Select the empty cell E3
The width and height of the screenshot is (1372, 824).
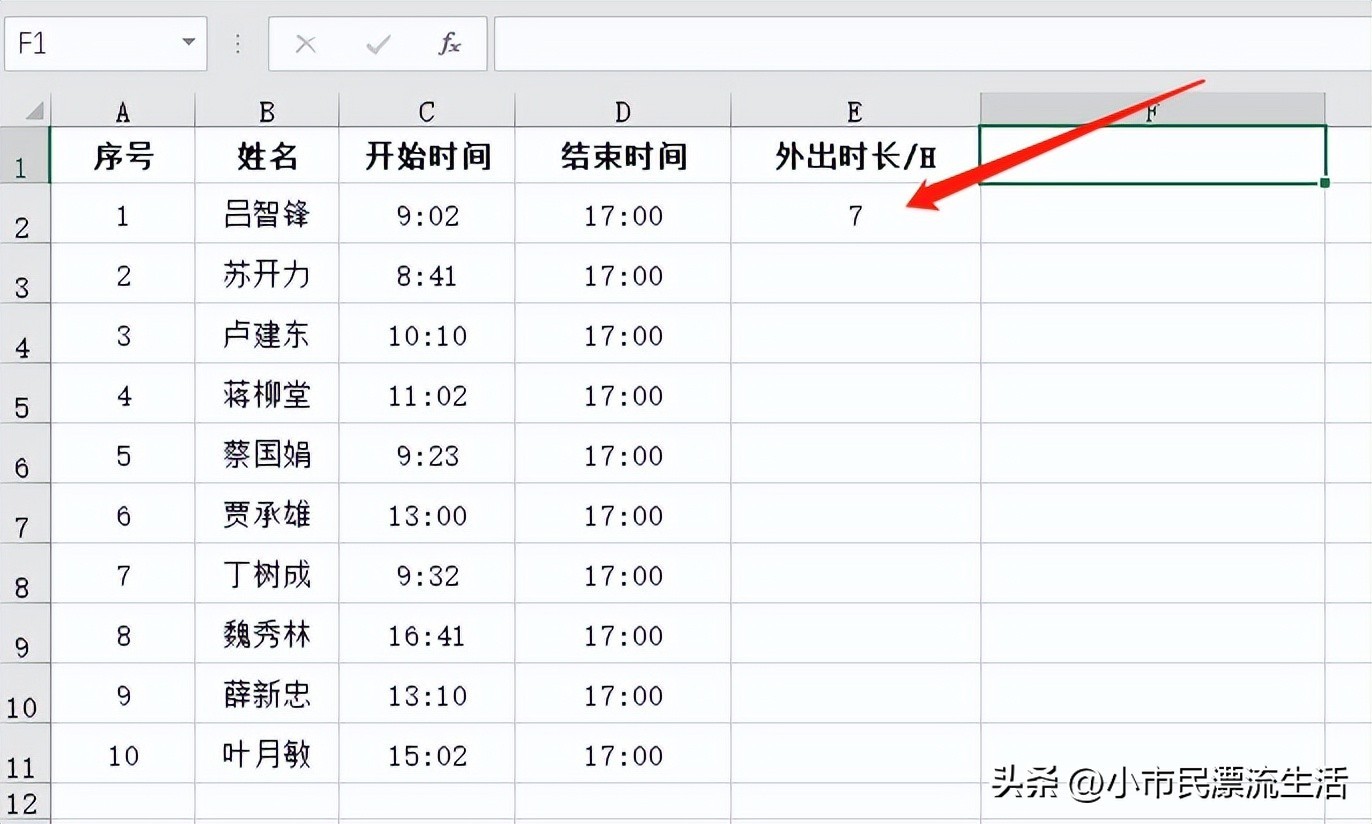855,275
